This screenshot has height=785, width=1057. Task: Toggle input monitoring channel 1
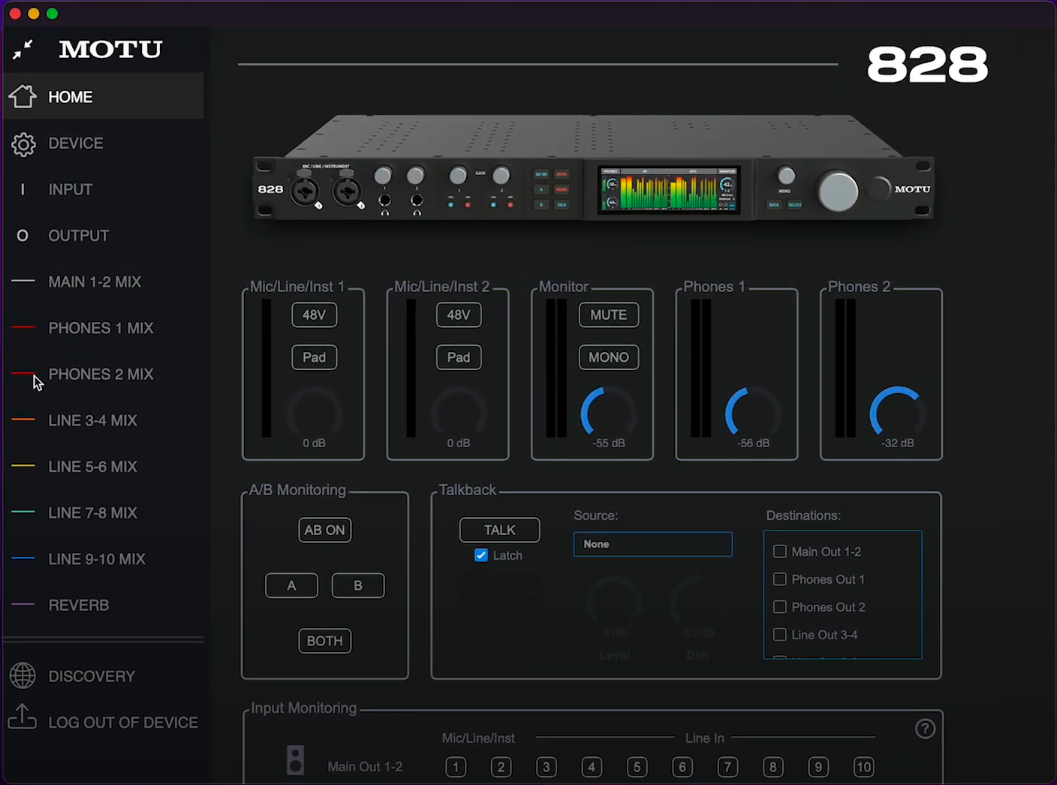click(x=456, y=767)
